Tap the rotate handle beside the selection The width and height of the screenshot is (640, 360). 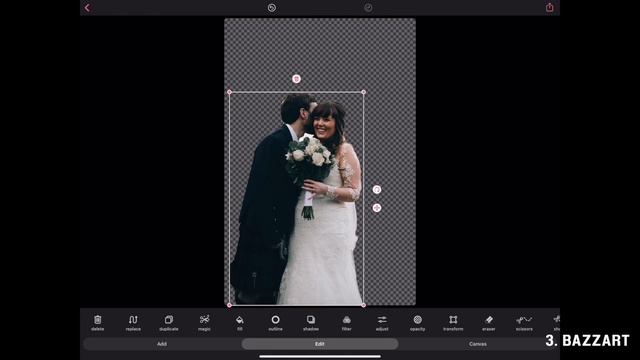377,189
